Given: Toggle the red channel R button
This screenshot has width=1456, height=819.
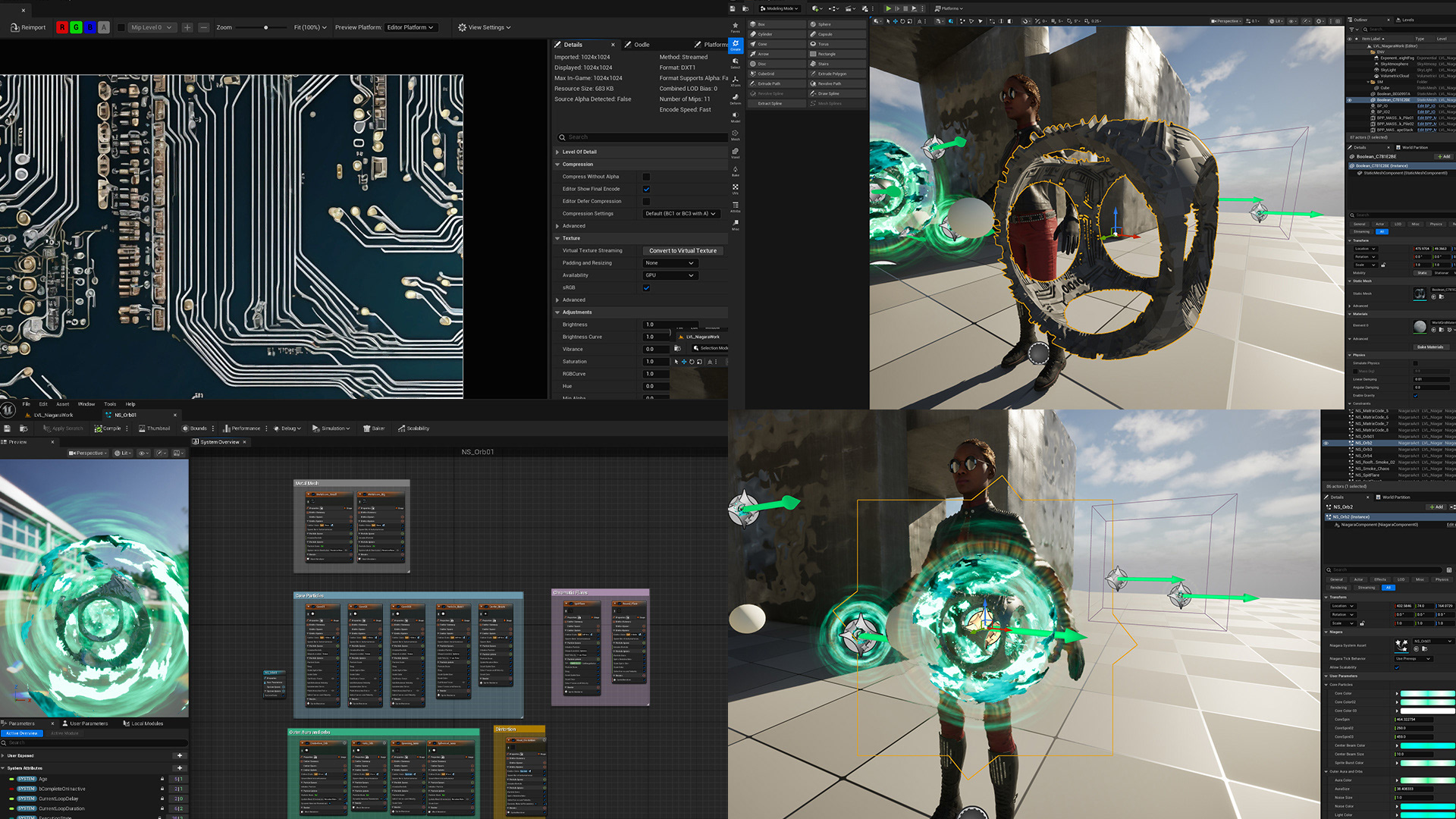Looking at the screenshot, I should click(62, 27).
